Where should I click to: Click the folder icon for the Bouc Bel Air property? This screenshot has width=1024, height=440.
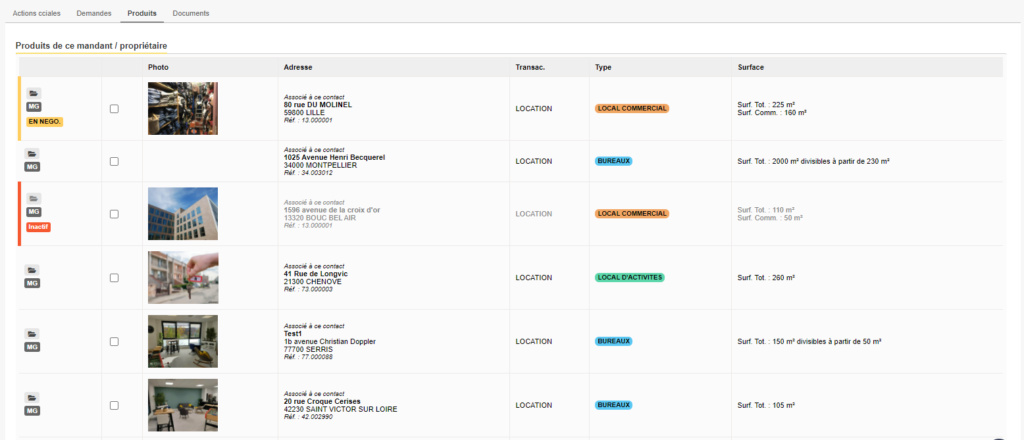coord(33,198)
